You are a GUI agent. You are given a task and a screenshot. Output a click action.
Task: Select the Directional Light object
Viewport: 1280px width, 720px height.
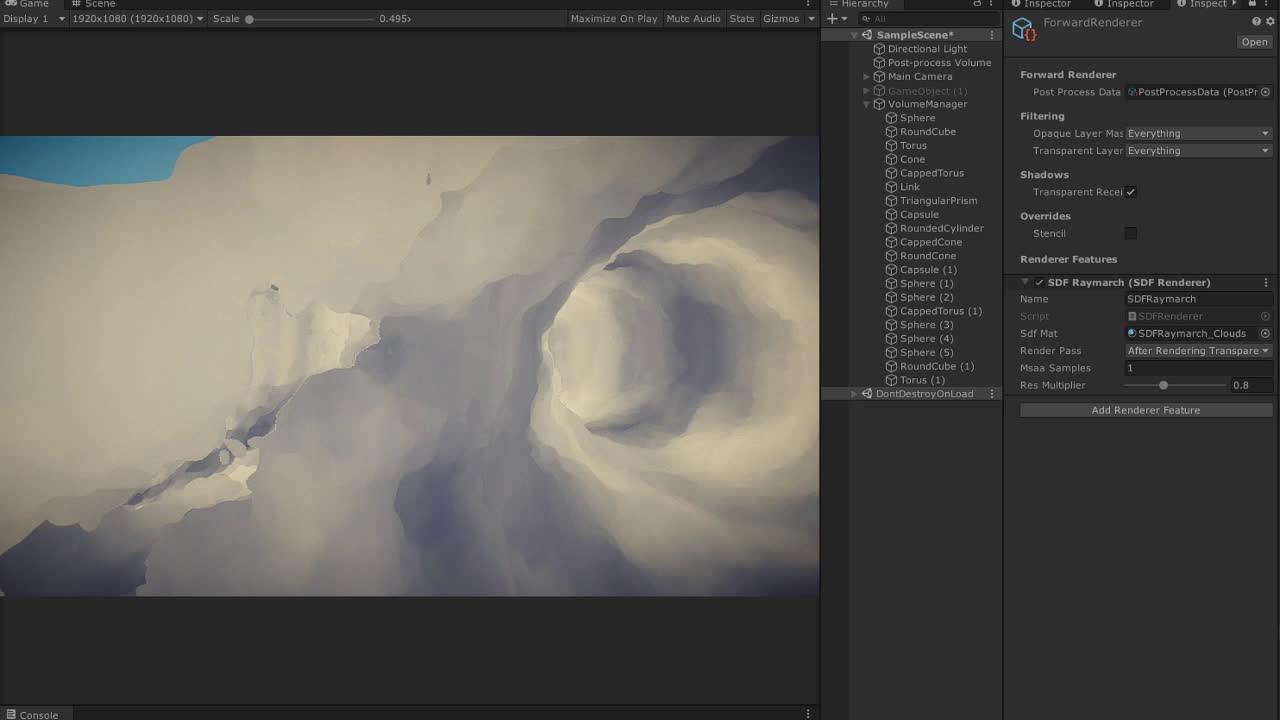(927, 49)
